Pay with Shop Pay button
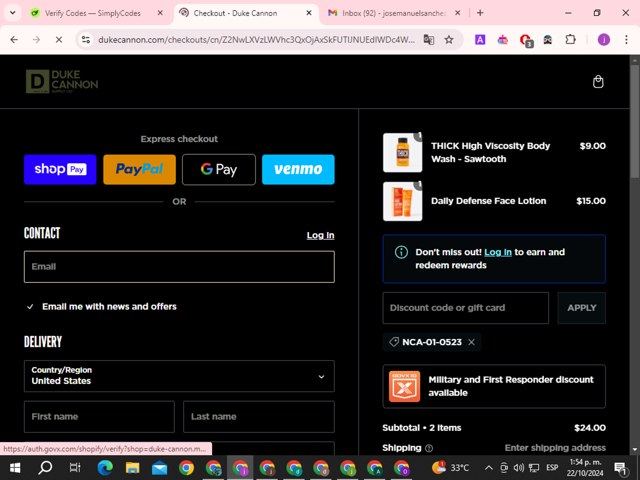The image size is (640, 480). (x=60, y=169)
